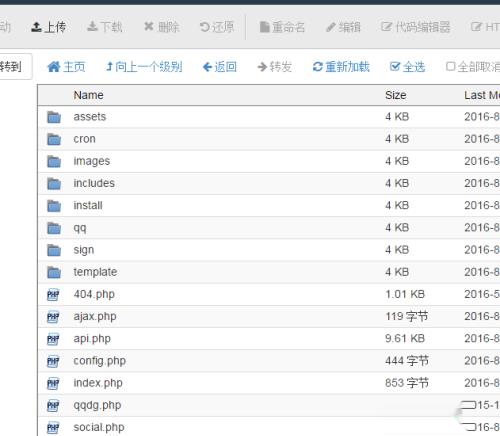This screenshot has height=436, width=500.
Task: Click the 编辑 edit button
Action: click(x=343, y=27)
